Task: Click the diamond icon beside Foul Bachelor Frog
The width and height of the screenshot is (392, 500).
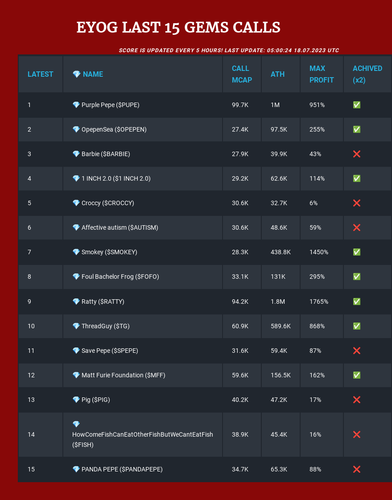Action: pos(76,276)
